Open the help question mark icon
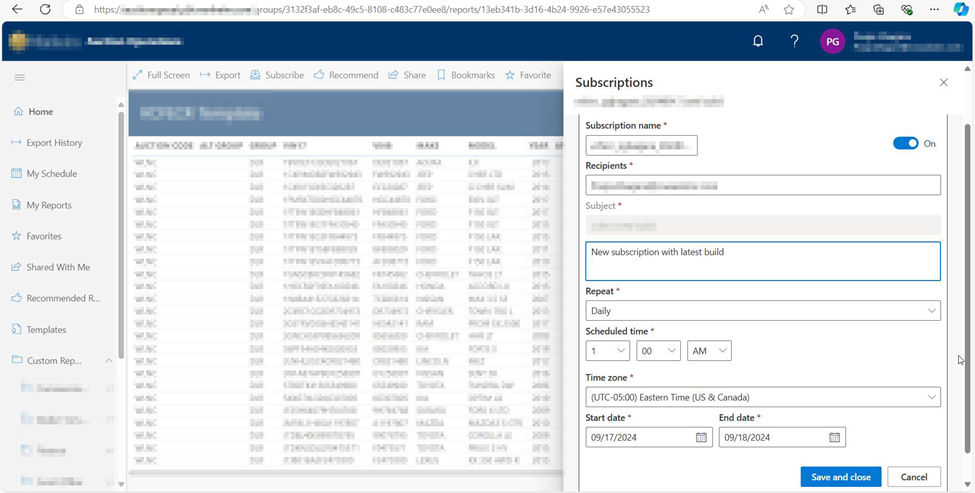This screenshot has width=975, height=493. (x=794, y=42)
